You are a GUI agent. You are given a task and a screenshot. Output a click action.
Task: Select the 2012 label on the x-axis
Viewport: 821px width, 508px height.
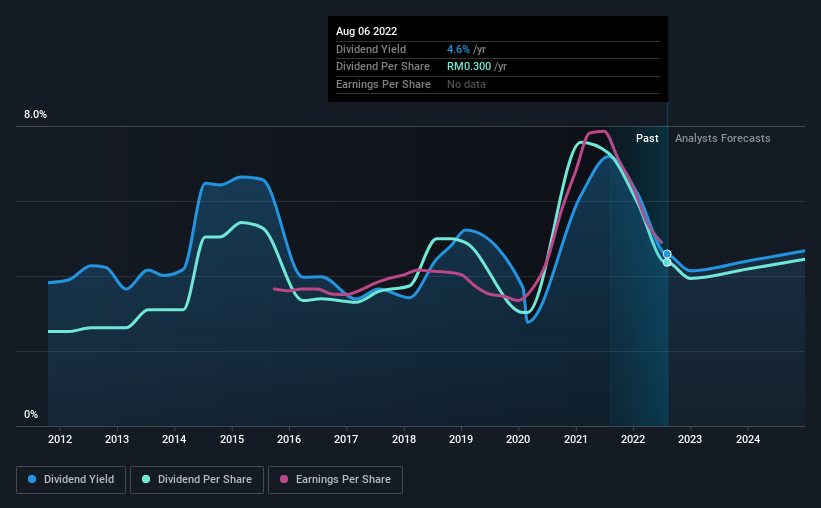tap(60, 439)
